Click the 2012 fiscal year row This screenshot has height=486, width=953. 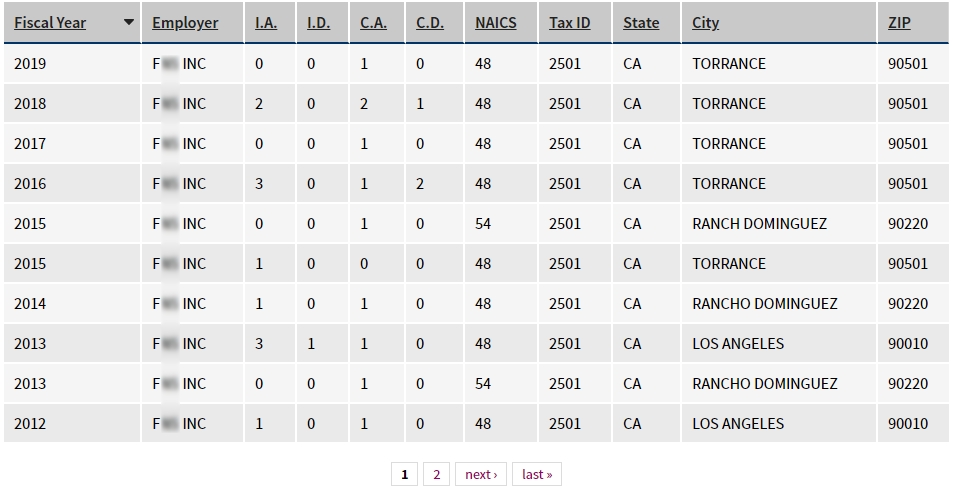pyautogui.click(x=476, y=423)
